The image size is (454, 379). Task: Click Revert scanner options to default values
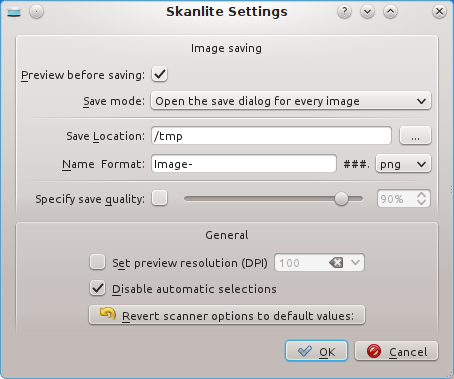coord(227,315)
